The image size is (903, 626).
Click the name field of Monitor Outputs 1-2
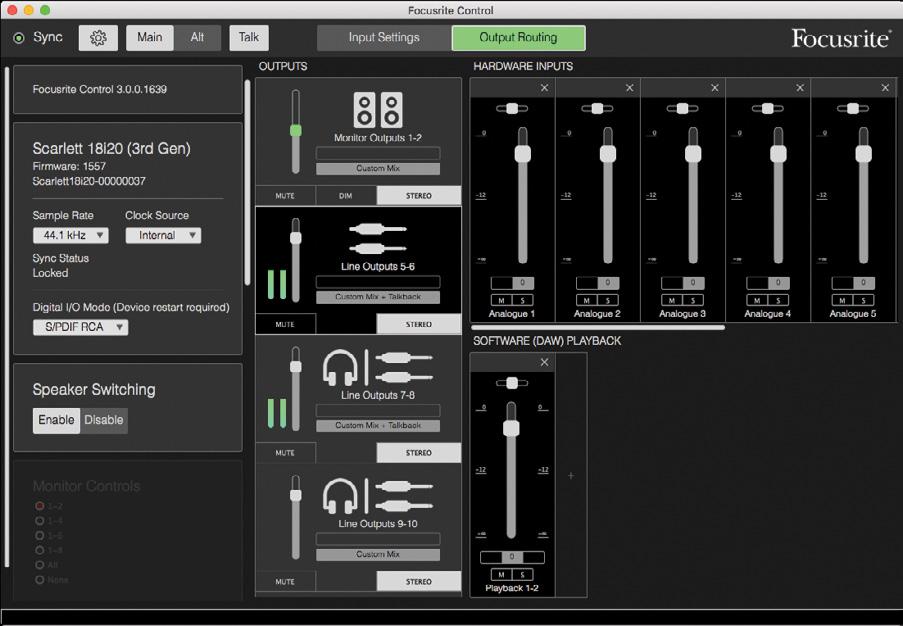pos(378,153)
